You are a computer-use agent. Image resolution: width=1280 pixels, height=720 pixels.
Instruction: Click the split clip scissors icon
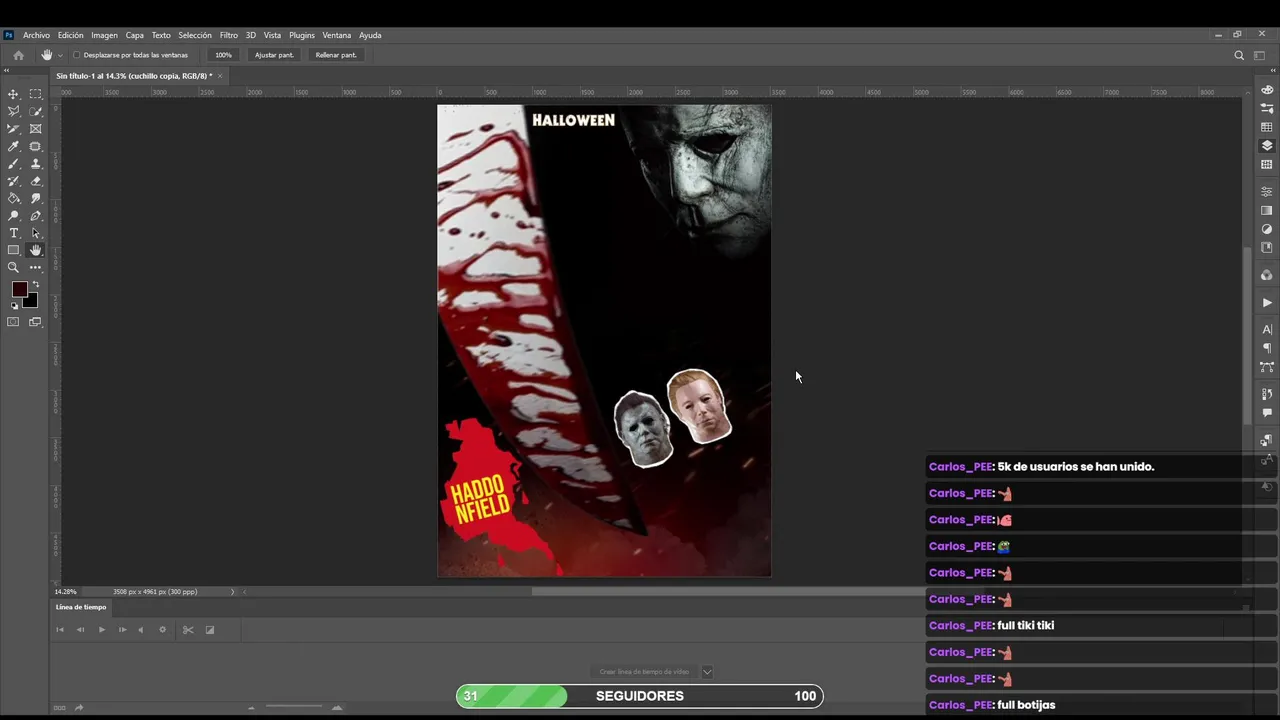pyautogui.click(x=187, y=630)
